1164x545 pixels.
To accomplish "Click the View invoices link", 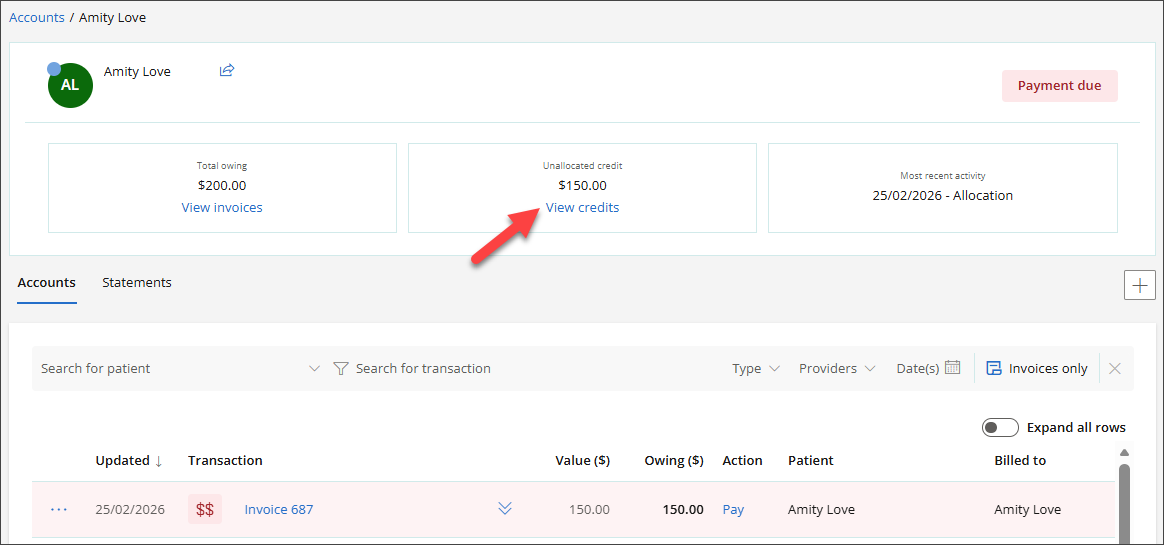I will tap(222, 208).
